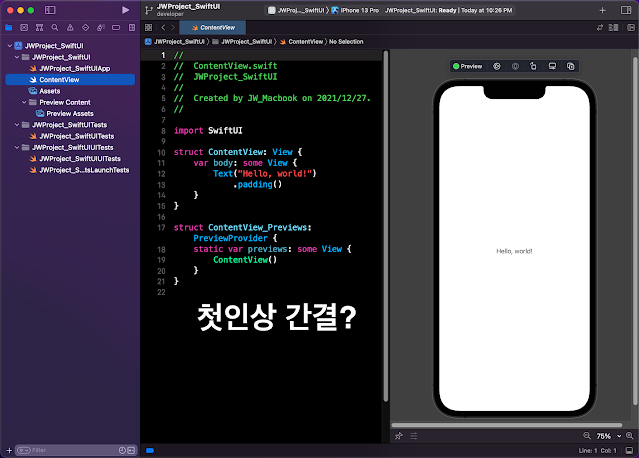Image resolution: width=639 pixels, height=458 pixels.
Task: Toggle the debug area at bottom right
Action: click(630, 450)
